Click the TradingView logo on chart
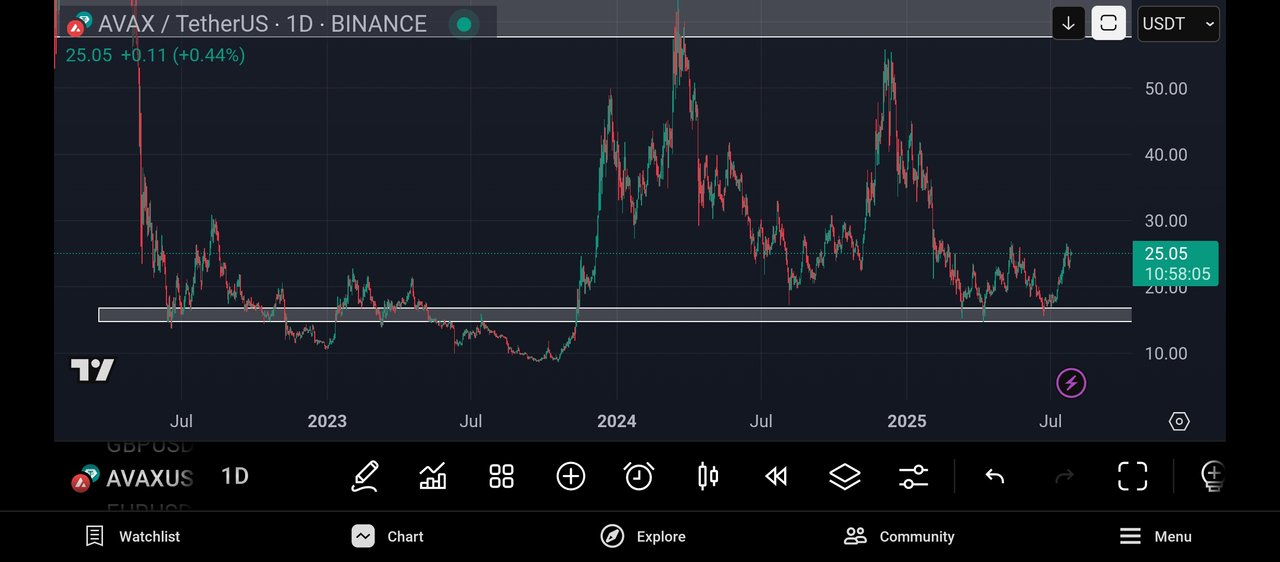The image size is (1280, 562). pos(92,370)
